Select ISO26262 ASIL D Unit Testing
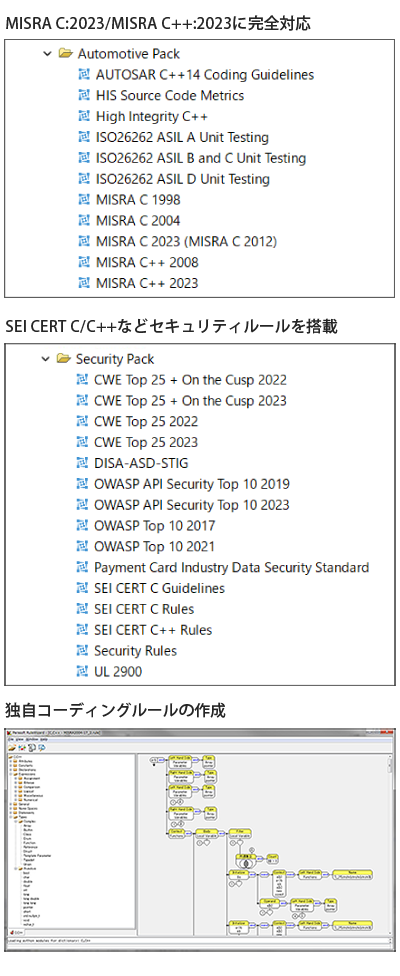Screen dimensions: 400x976 coord(183,179)
